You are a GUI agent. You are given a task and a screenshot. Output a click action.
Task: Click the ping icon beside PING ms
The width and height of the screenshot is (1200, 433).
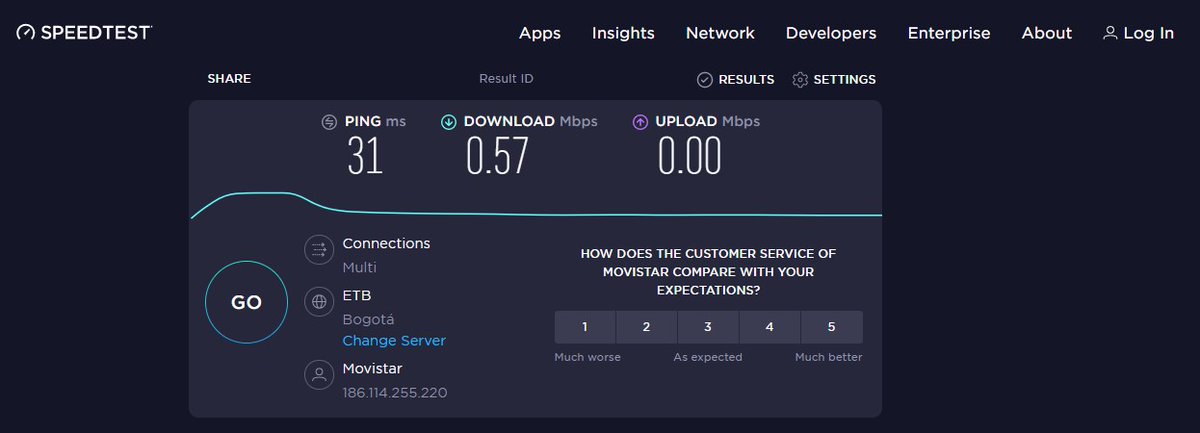pos(329,122)
